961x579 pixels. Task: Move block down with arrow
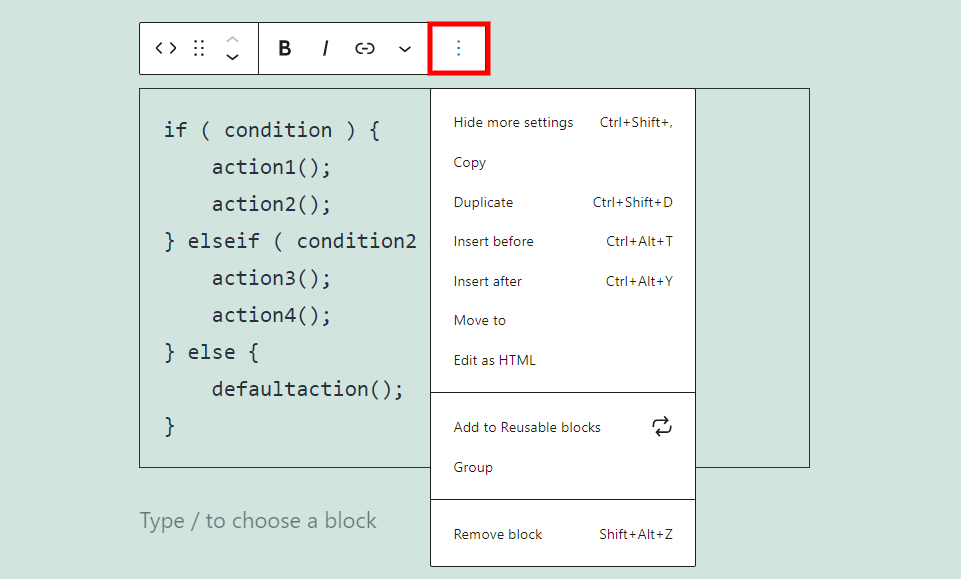(232, 58)
